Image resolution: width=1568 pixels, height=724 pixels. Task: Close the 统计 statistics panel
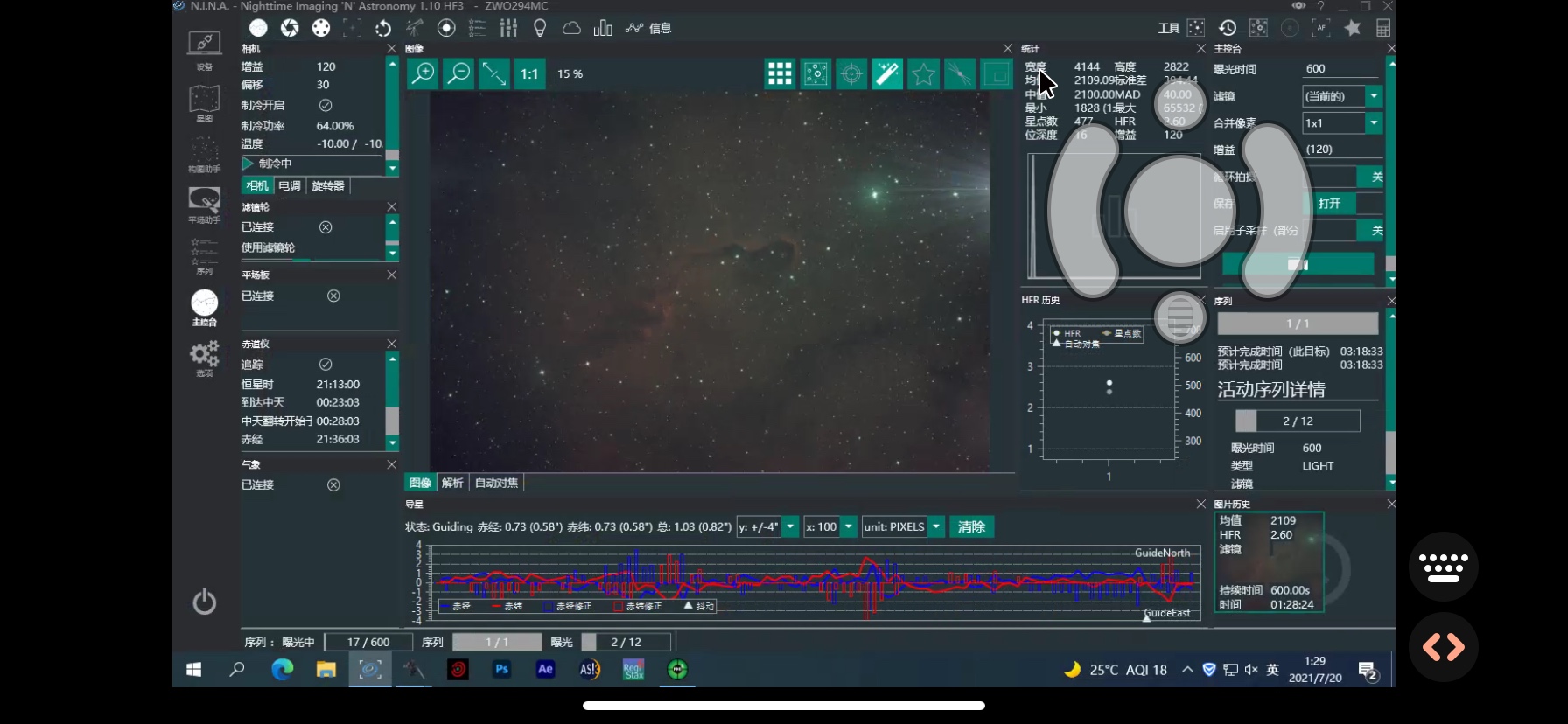(x=1200, y=49)
